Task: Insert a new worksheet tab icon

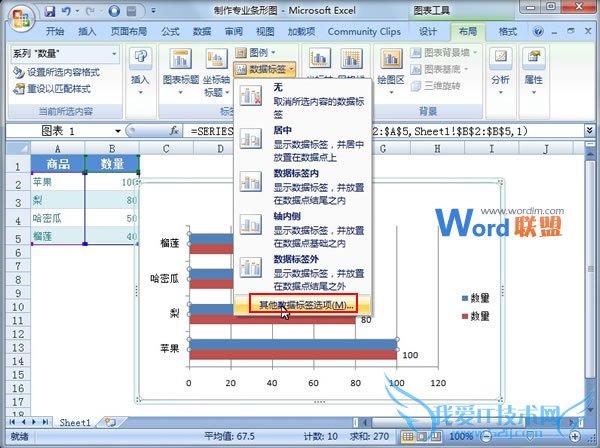Action: tap(111, 422)
